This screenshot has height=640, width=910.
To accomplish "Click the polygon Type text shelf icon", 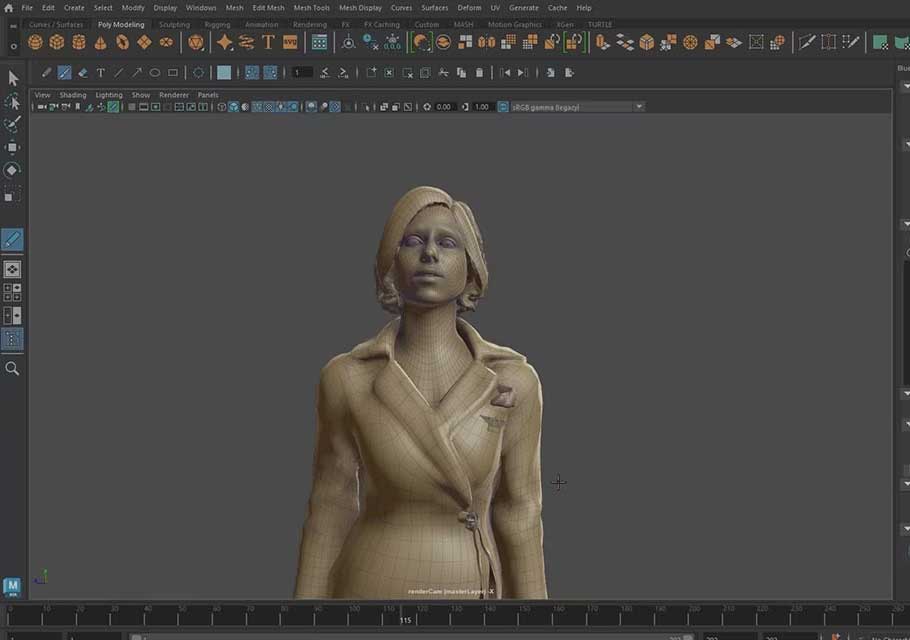I will coord(268,42).
